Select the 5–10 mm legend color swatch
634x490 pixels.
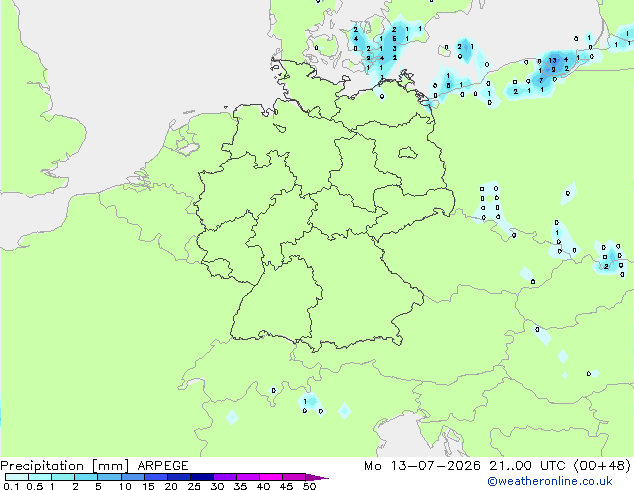(x=109, y=477)
